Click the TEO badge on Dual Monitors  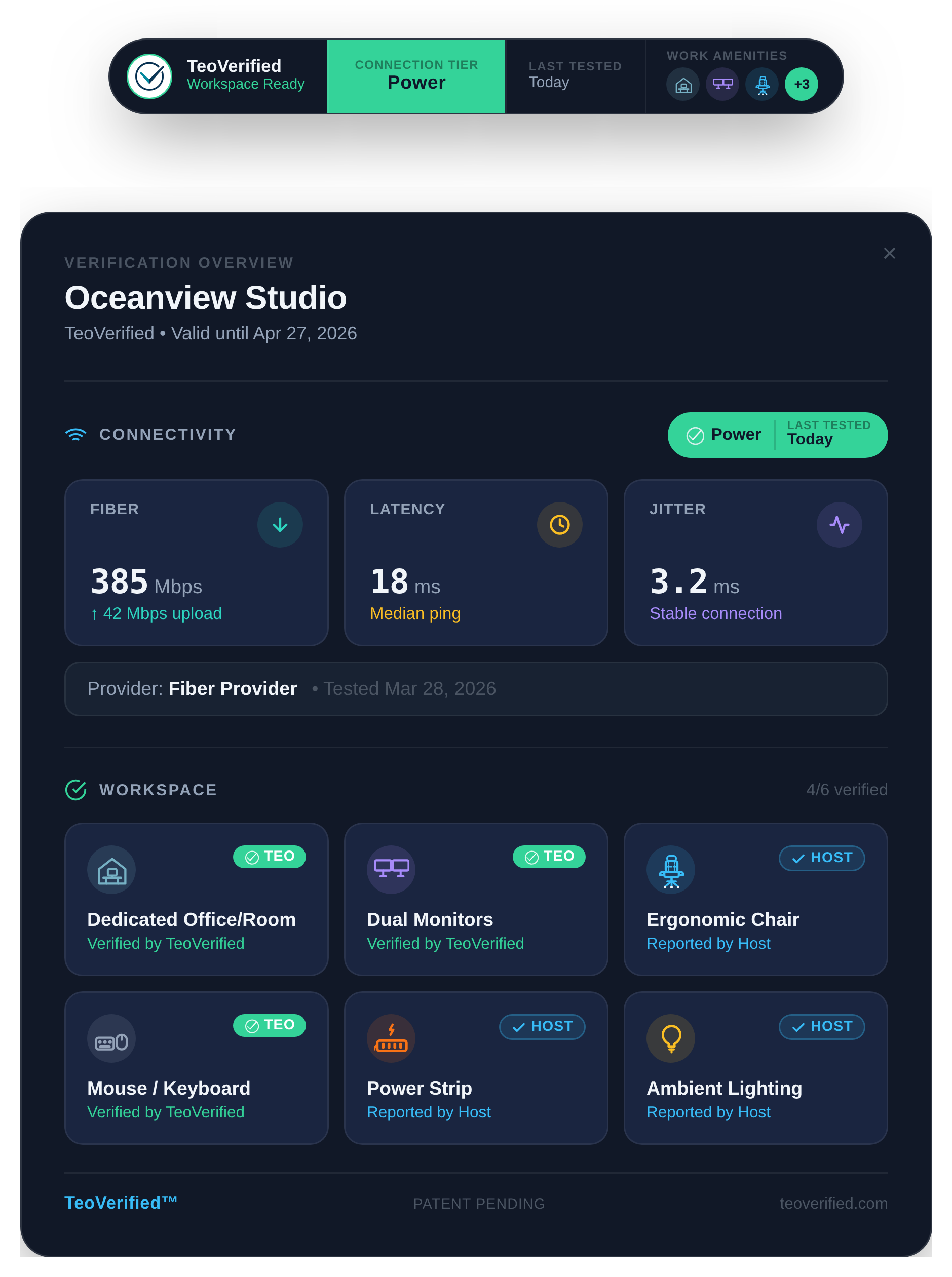click(x=549, y=857)
